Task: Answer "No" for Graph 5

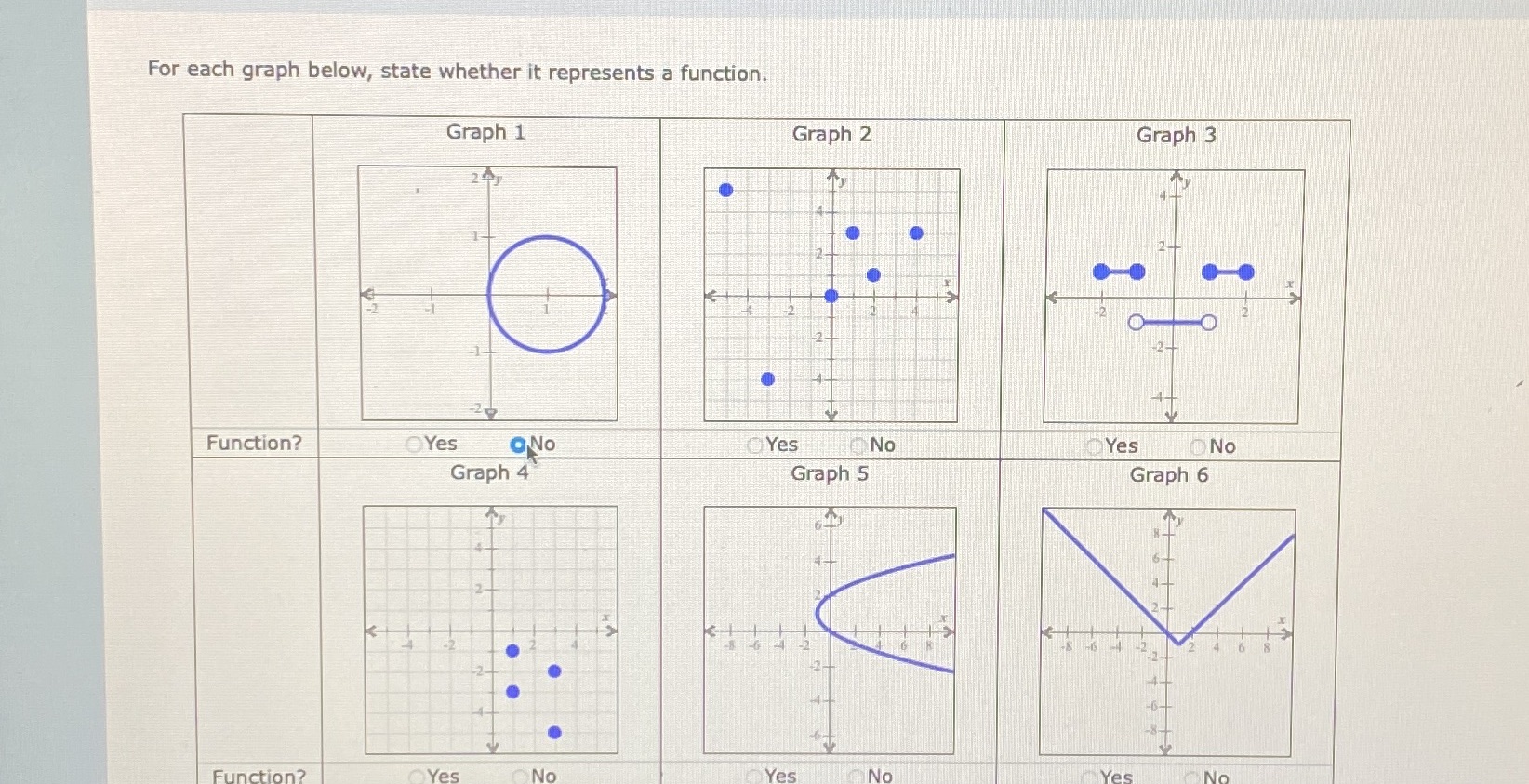Action: [856, 776]
